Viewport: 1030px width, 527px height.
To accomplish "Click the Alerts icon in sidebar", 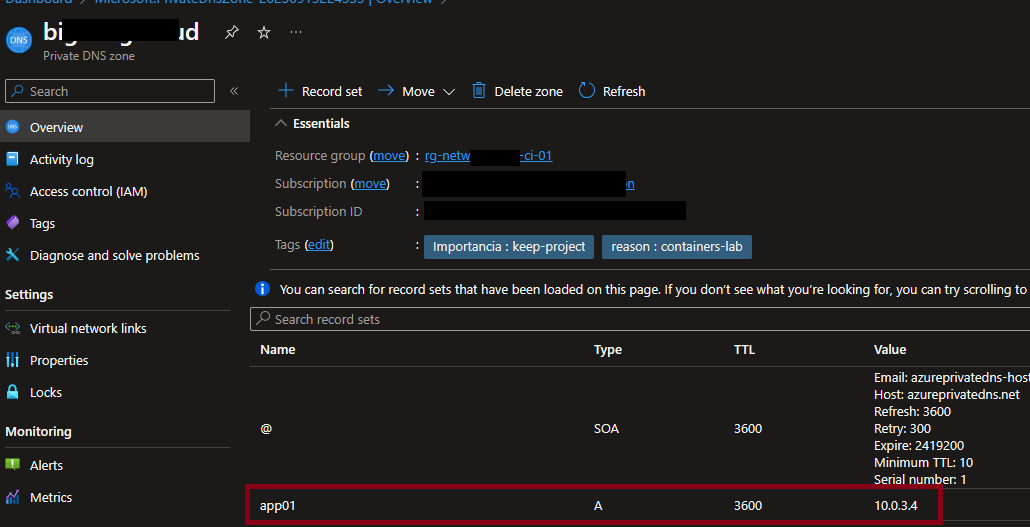I will tap(12, 465).
